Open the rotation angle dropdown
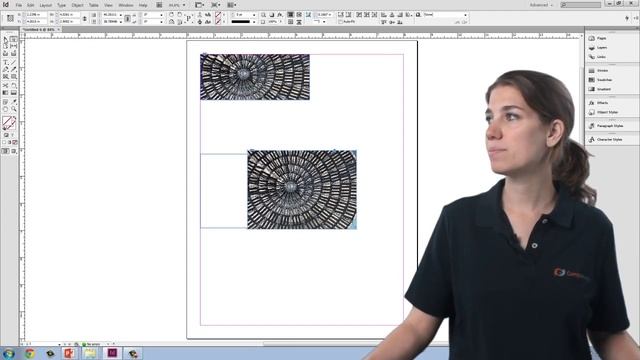Screen dimensions: 640x360 click(162, 15)
